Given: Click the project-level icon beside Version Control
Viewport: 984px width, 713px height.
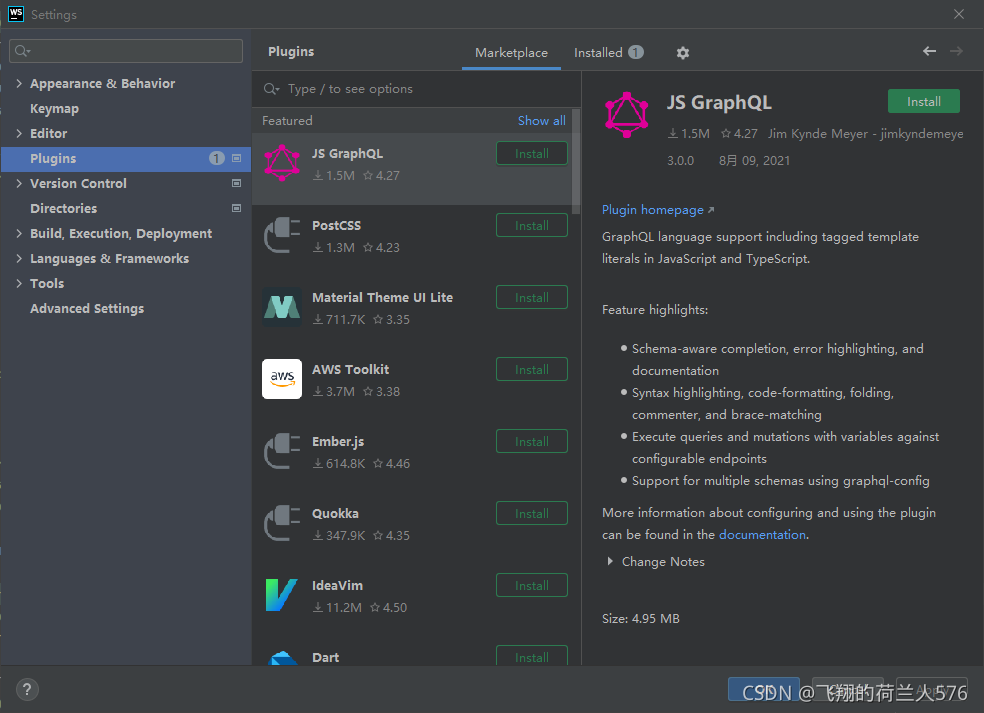Looking at the screenshot, I should point(237,183).
